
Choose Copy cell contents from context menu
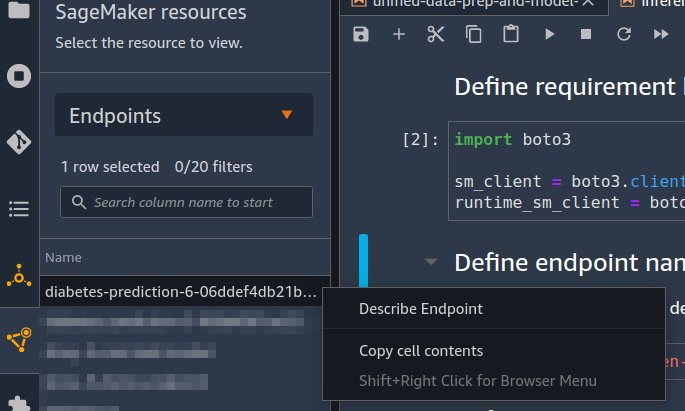point(421,351)
